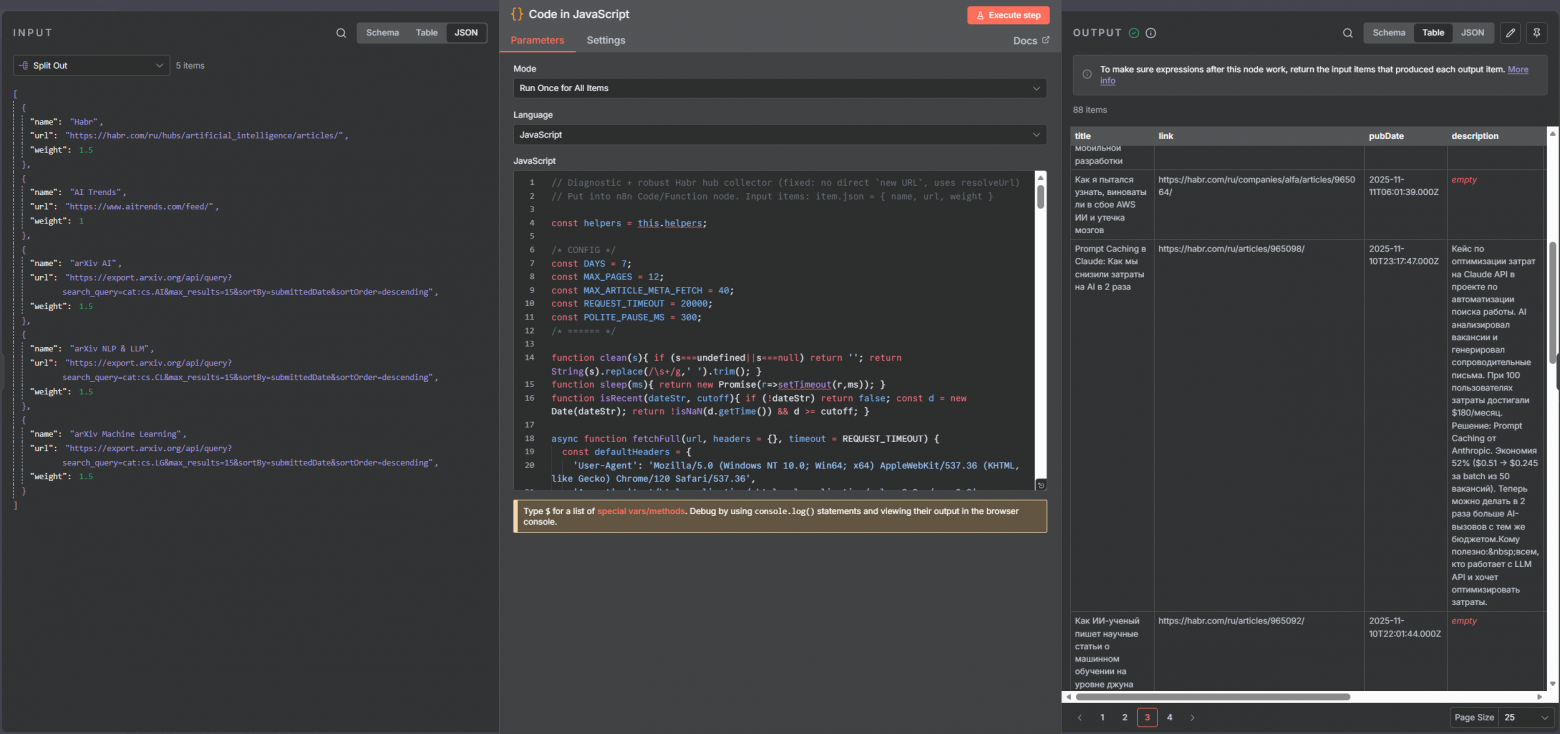Switch Output view to JSON
Screen dimensions: 1560x734
1472,33
